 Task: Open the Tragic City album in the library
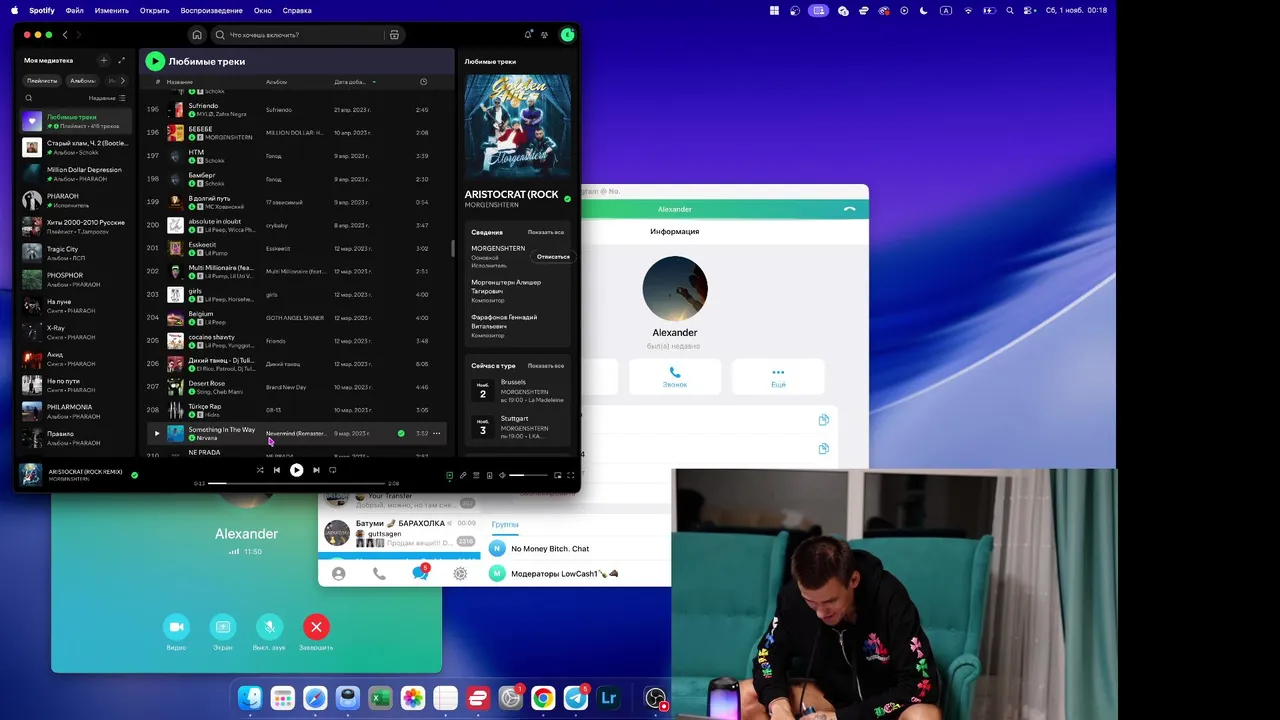point(76,253)
